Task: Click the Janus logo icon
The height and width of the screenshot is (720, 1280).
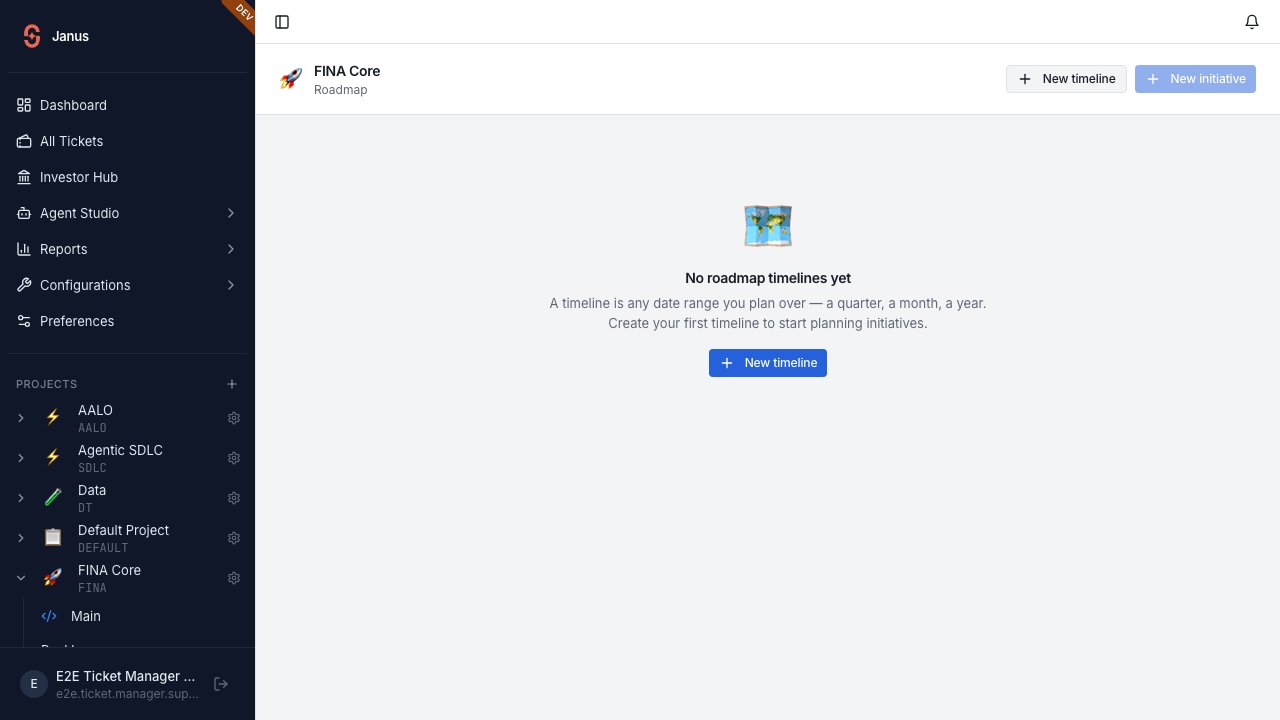Action: (x=32, y=36)
